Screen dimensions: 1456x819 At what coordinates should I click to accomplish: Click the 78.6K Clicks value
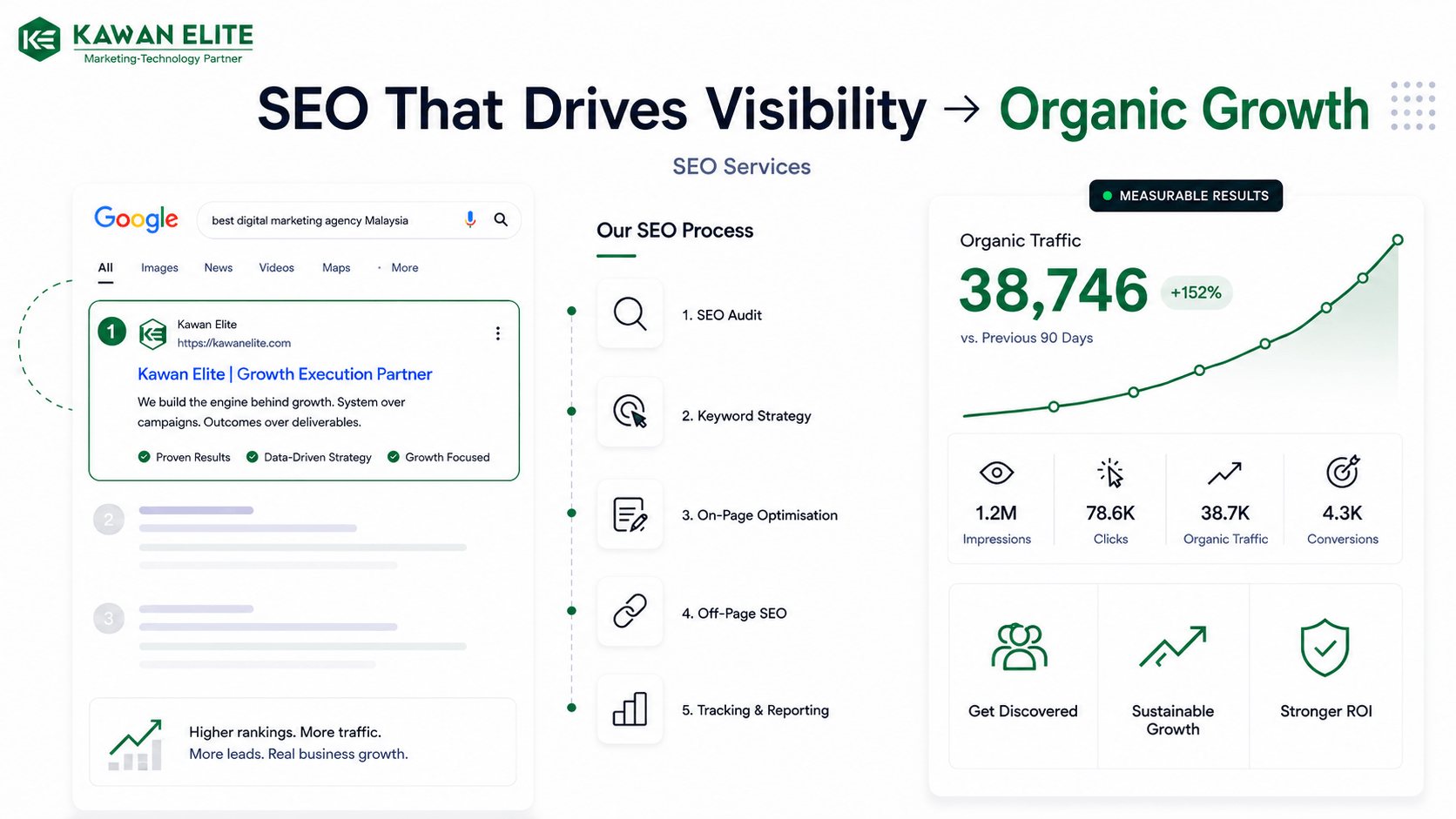click(1110, 514)
